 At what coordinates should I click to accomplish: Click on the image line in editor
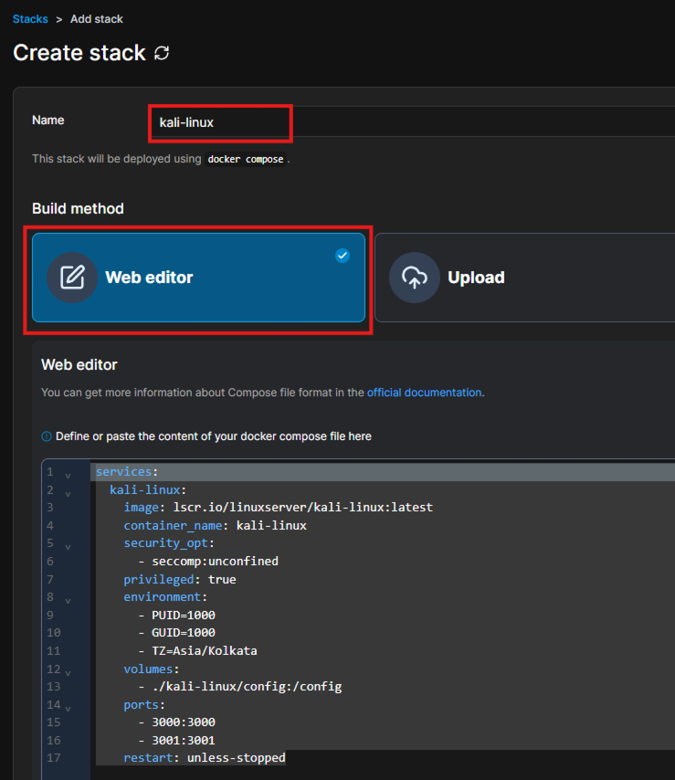pyautogui.click(x=278, y=507)
